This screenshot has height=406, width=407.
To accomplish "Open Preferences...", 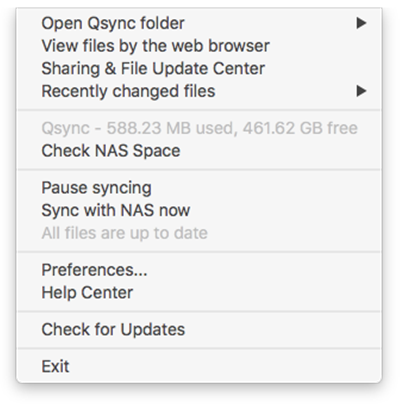I will click(x=199, y=270).
